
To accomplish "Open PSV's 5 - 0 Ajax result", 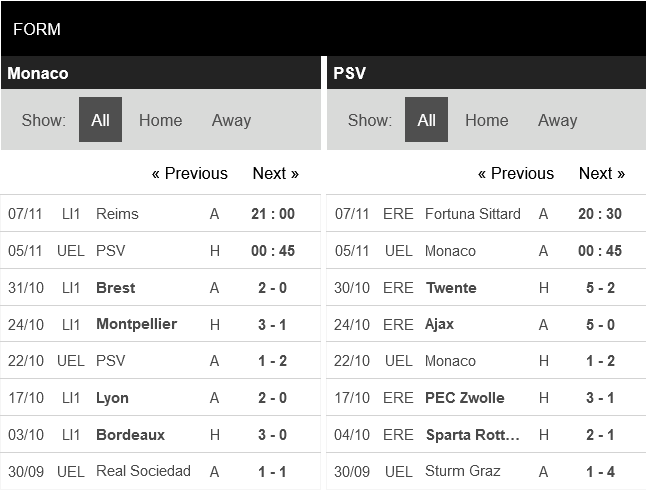I will coord(599,324).
